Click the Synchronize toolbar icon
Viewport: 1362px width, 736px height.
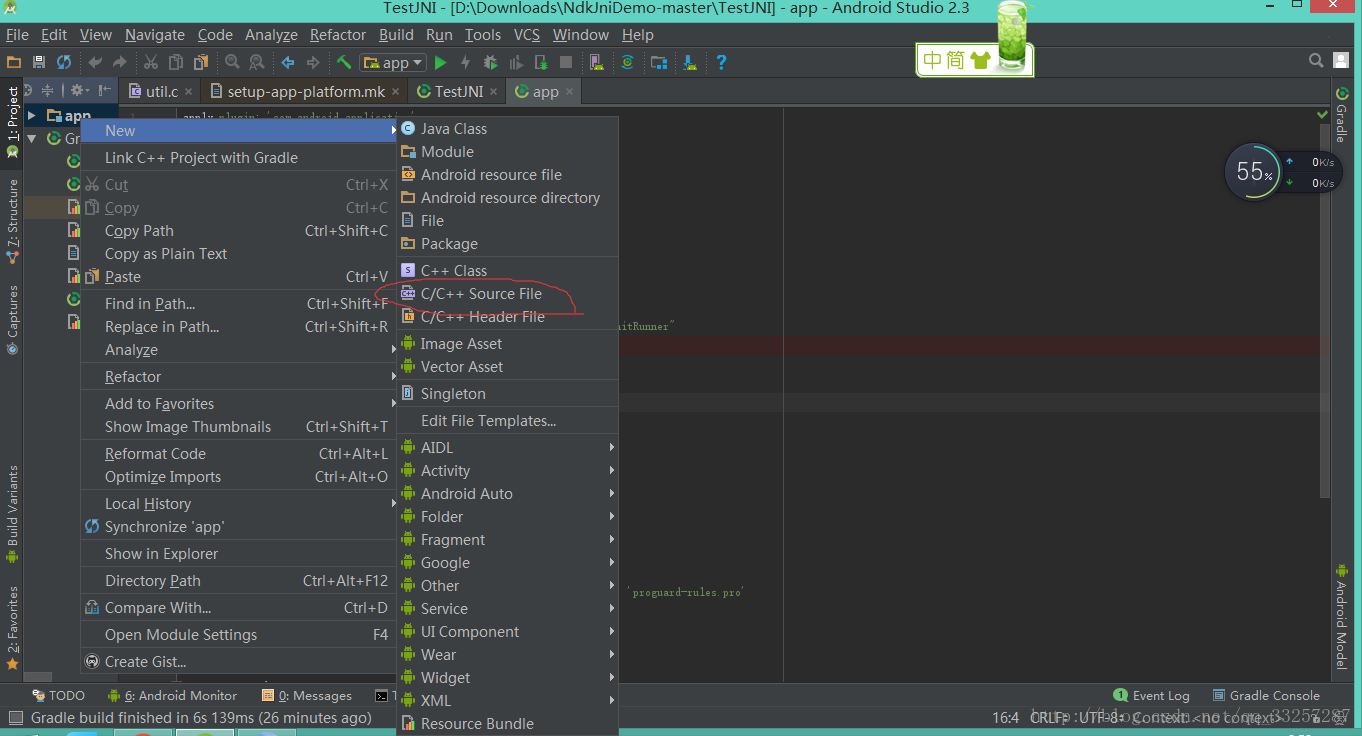(x=64, y=62)
